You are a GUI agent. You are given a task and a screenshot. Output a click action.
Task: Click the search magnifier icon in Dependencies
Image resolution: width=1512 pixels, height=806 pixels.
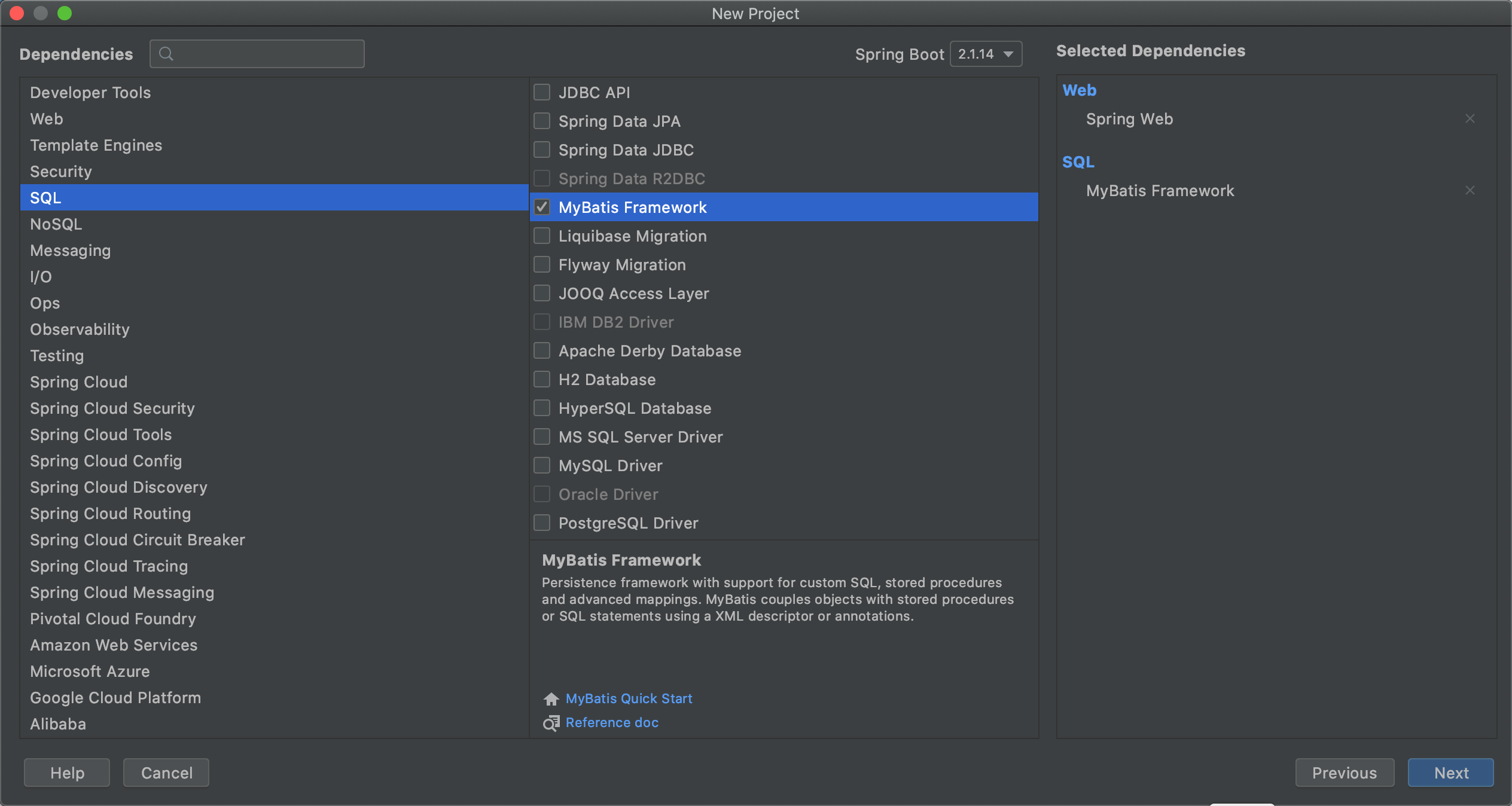pyautogui.click(x=166, y=54)
